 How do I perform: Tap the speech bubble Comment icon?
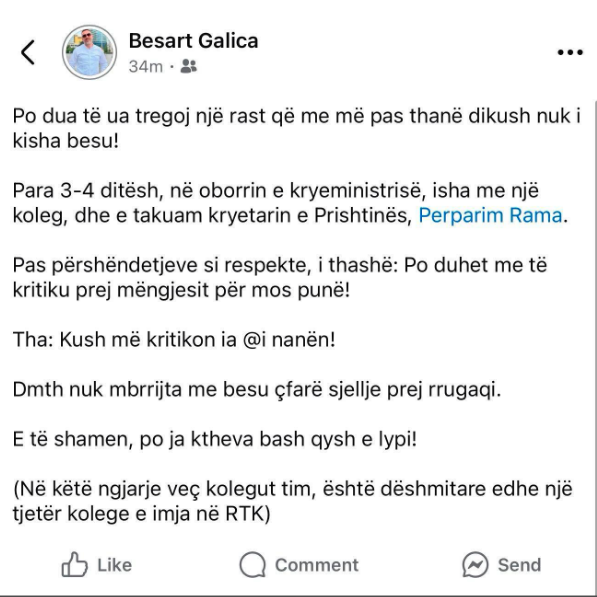(252, 565)
